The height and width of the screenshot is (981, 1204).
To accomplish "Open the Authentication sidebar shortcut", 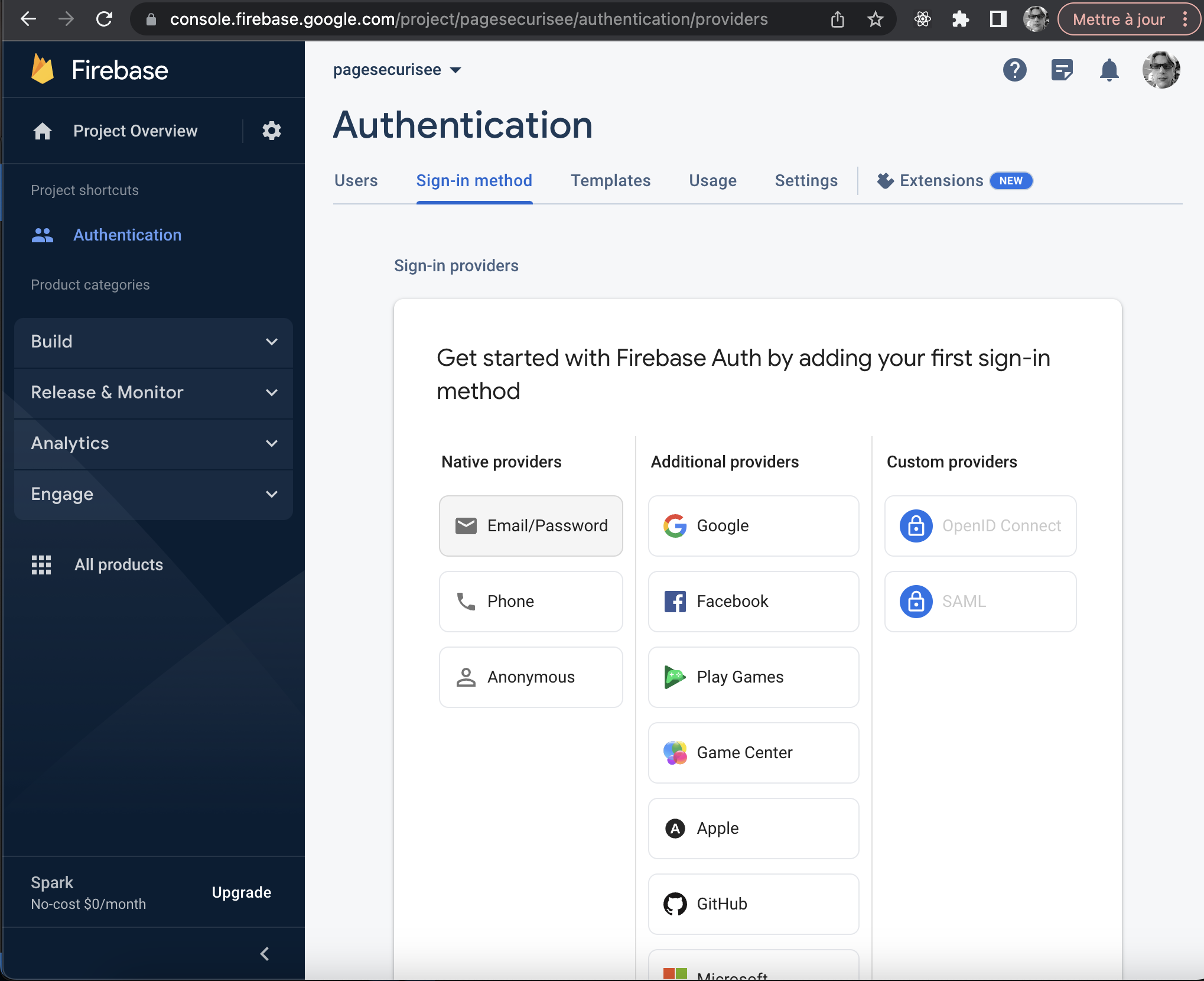I will (127, 235).
